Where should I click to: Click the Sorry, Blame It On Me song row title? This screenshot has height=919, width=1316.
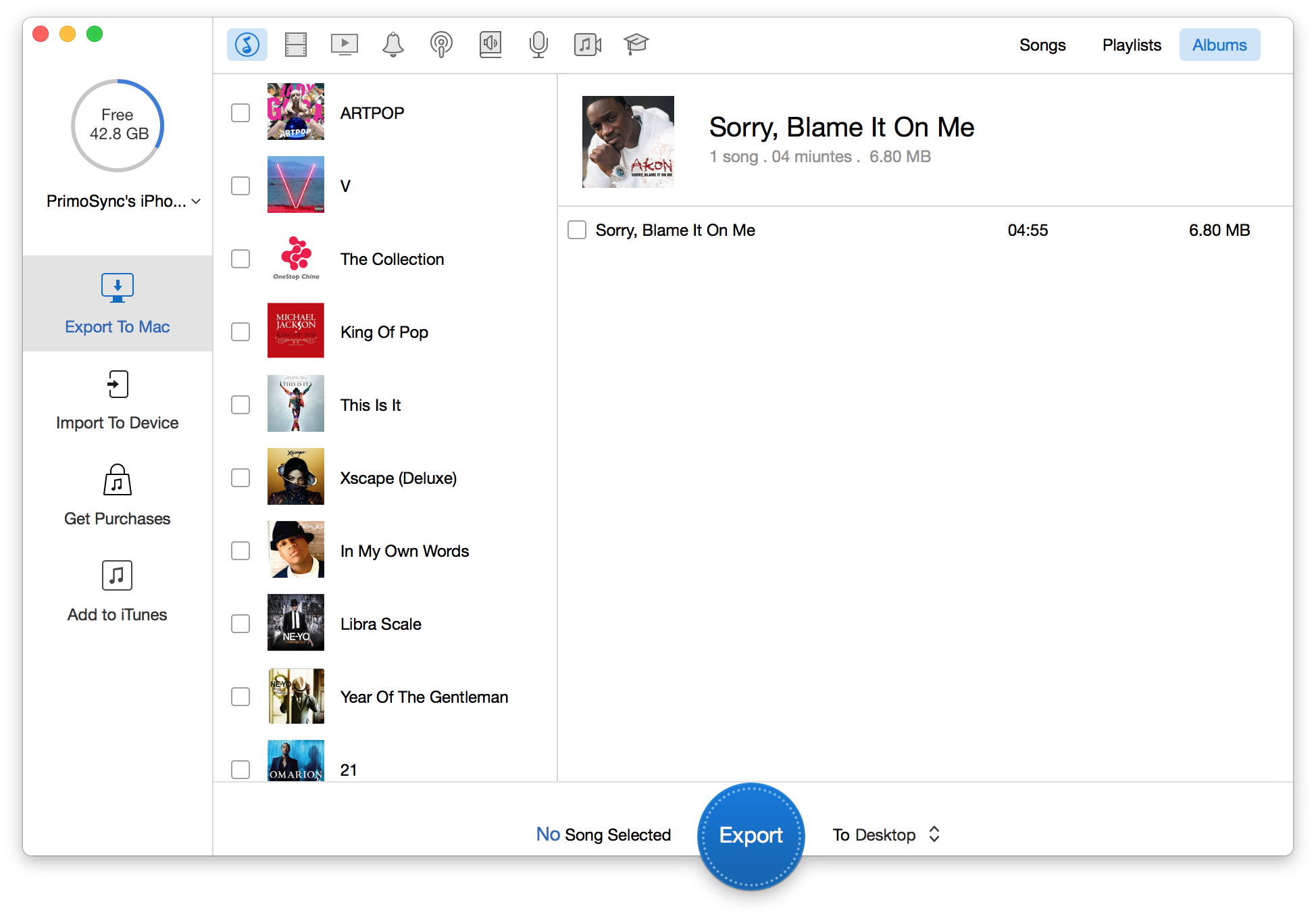[x=676, y=230]
